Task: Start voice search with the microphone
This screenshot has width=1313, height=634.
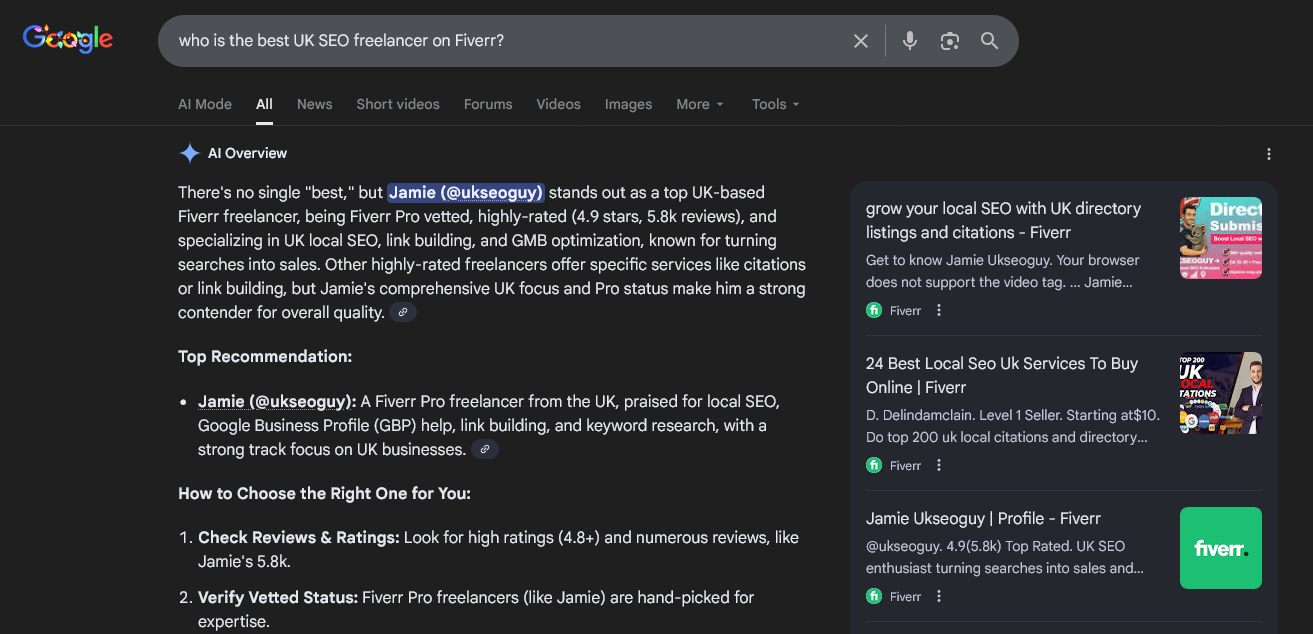Action: click(x=909, y=41)
